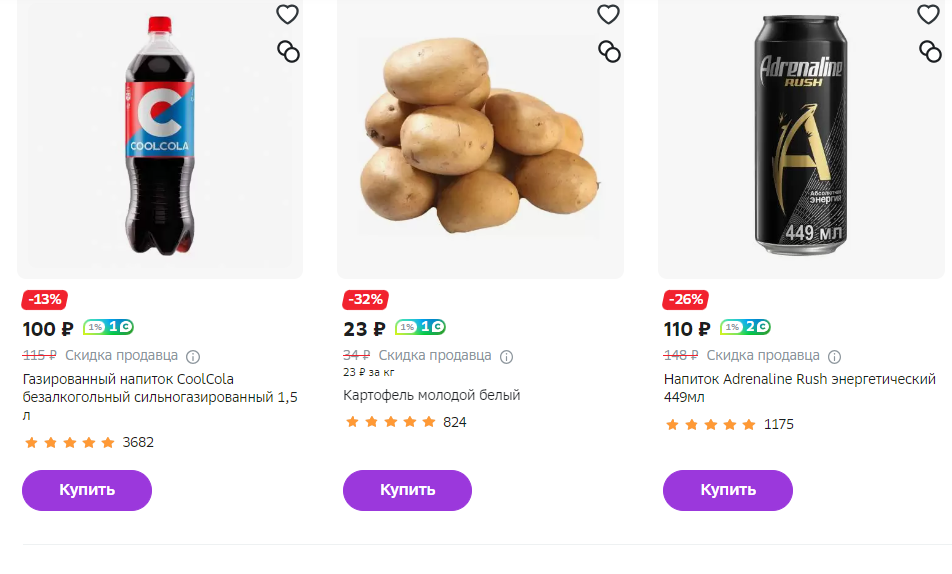Click bonus badge next to 100 ₽ price
The height and width of the screenshot is (574, 952).
coord(109,327)
